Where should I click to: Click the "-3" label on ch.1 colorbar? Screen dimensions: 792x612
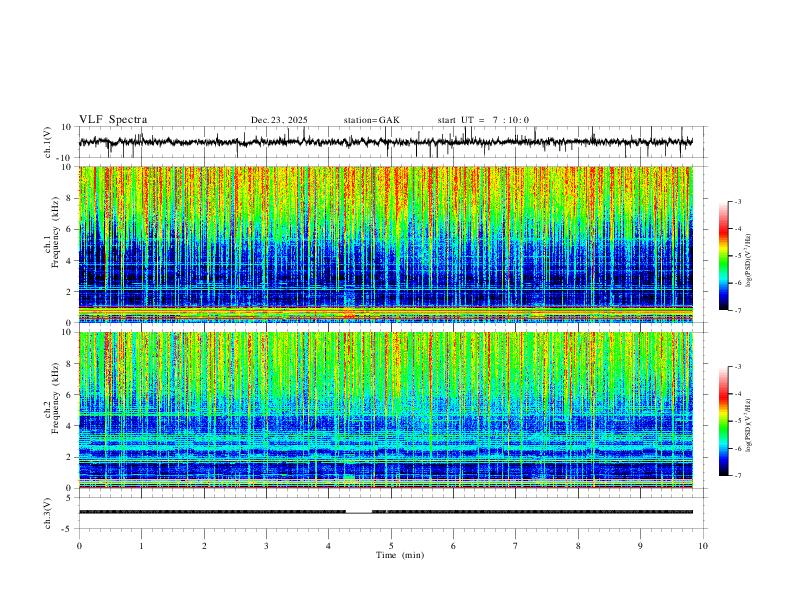coord(737,201)
